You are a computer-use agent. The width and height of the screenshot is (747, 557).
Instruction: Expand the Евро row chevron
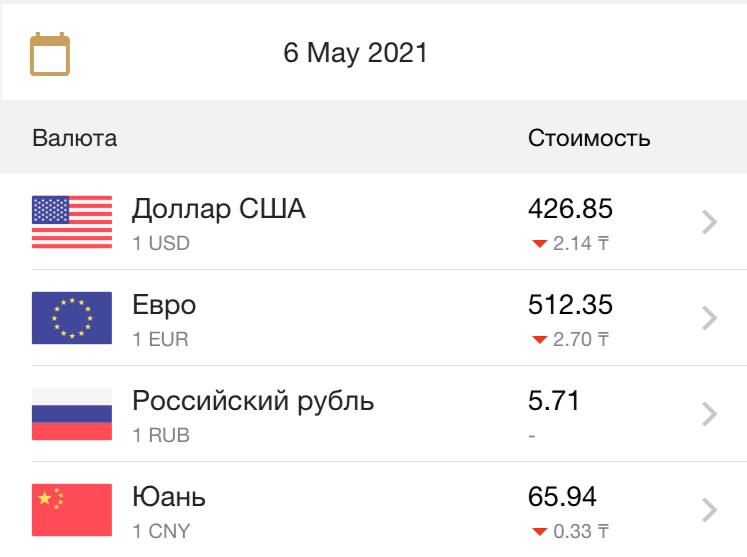click(709, 318)
